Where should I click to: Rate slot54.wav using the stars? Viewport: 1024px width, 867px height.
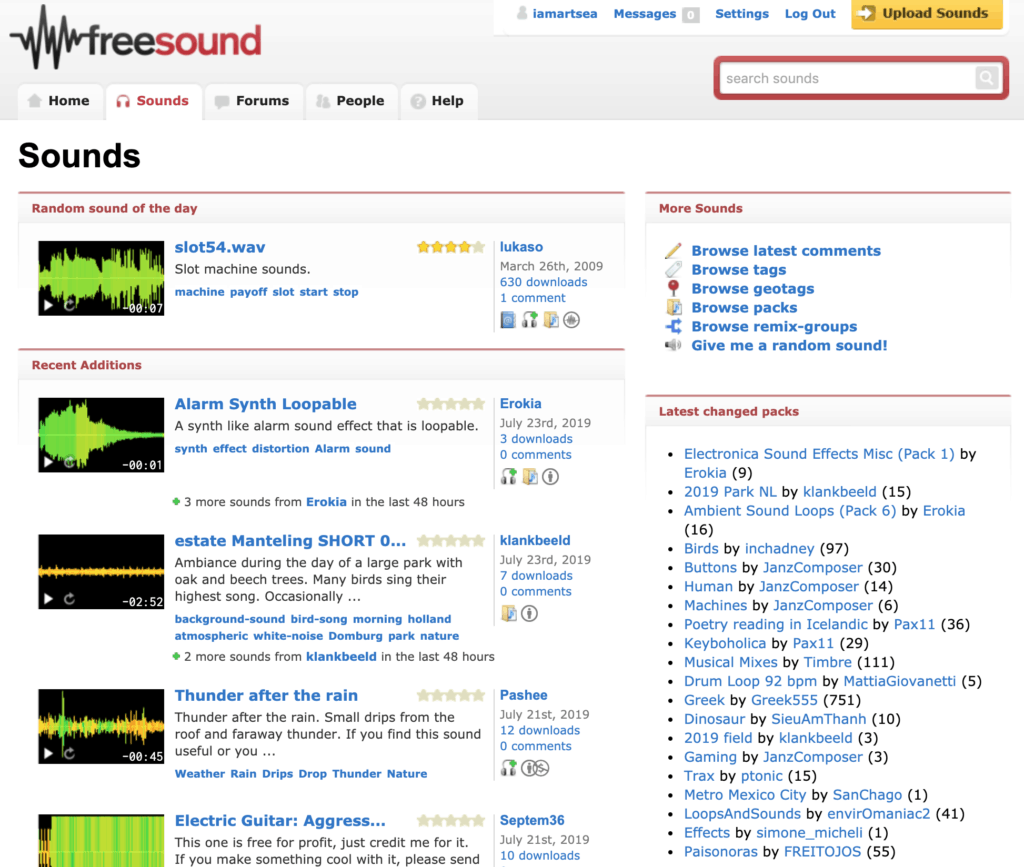[x=451, y=247]
